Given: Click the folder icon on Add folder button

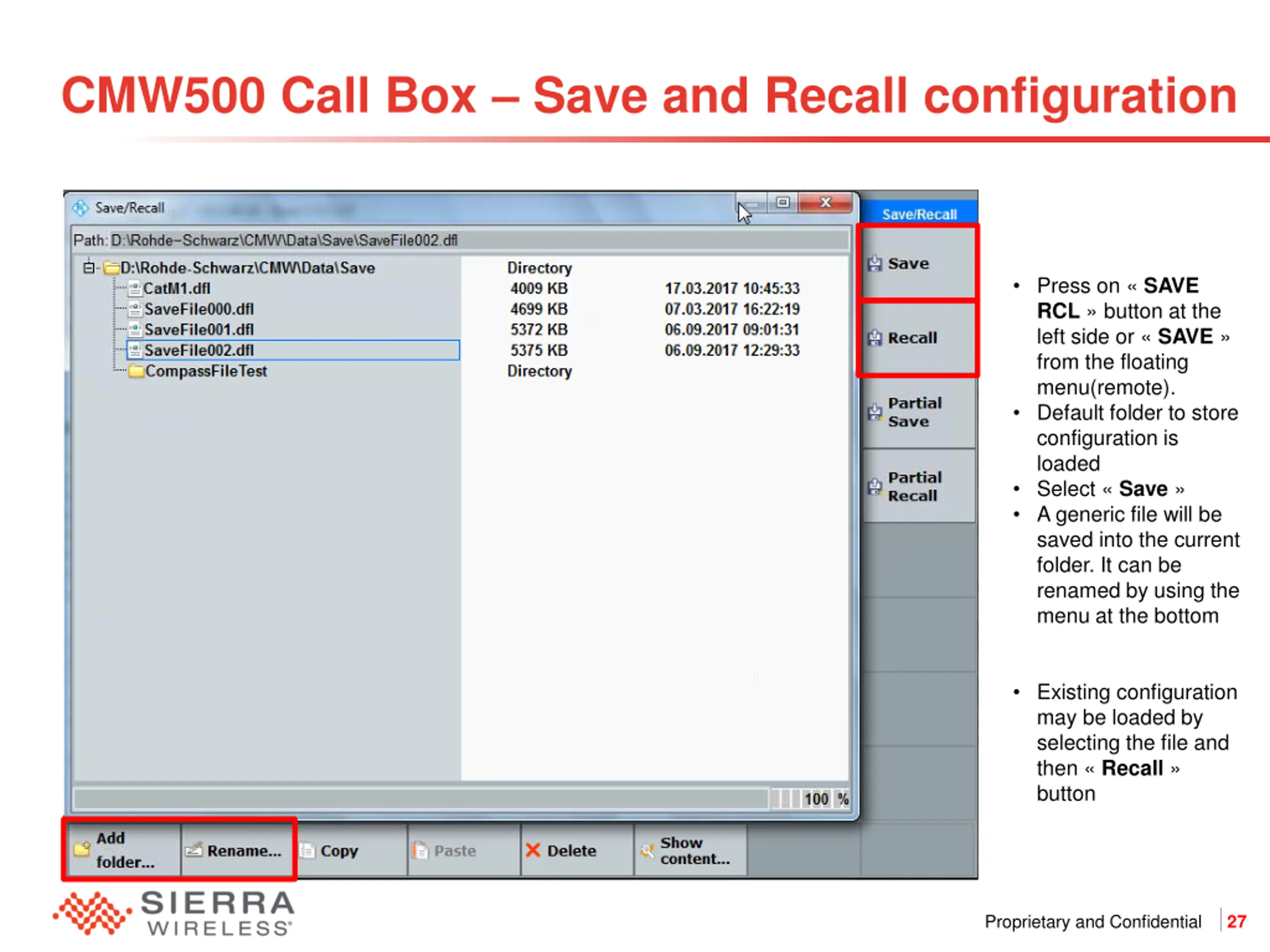Looking at the screenshot, I should (82, 849).
